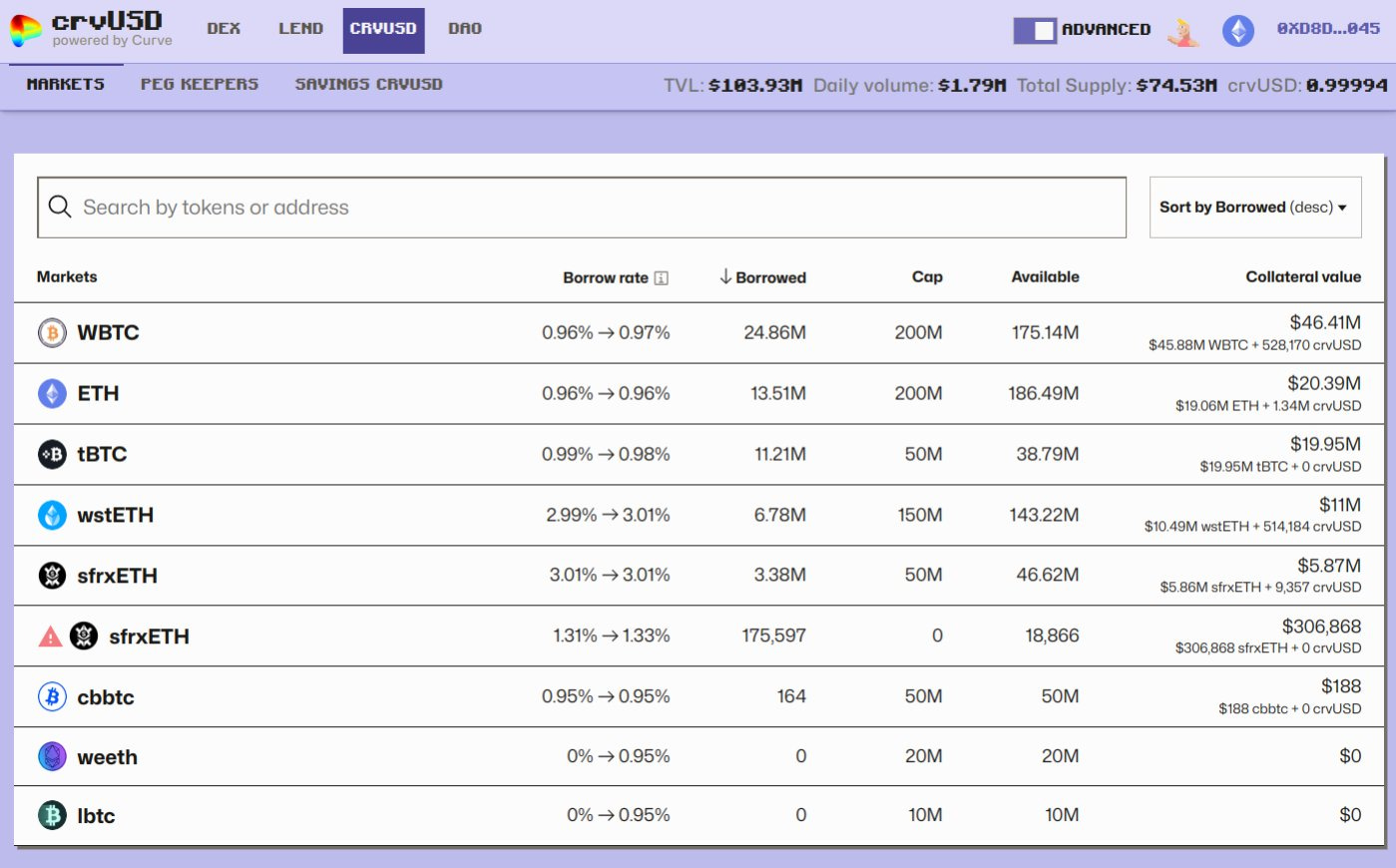Image resolution: width=1396 pixels, height=868 pixels.
Task: Click the Borrowed column header
Action: tap(770, 277)
